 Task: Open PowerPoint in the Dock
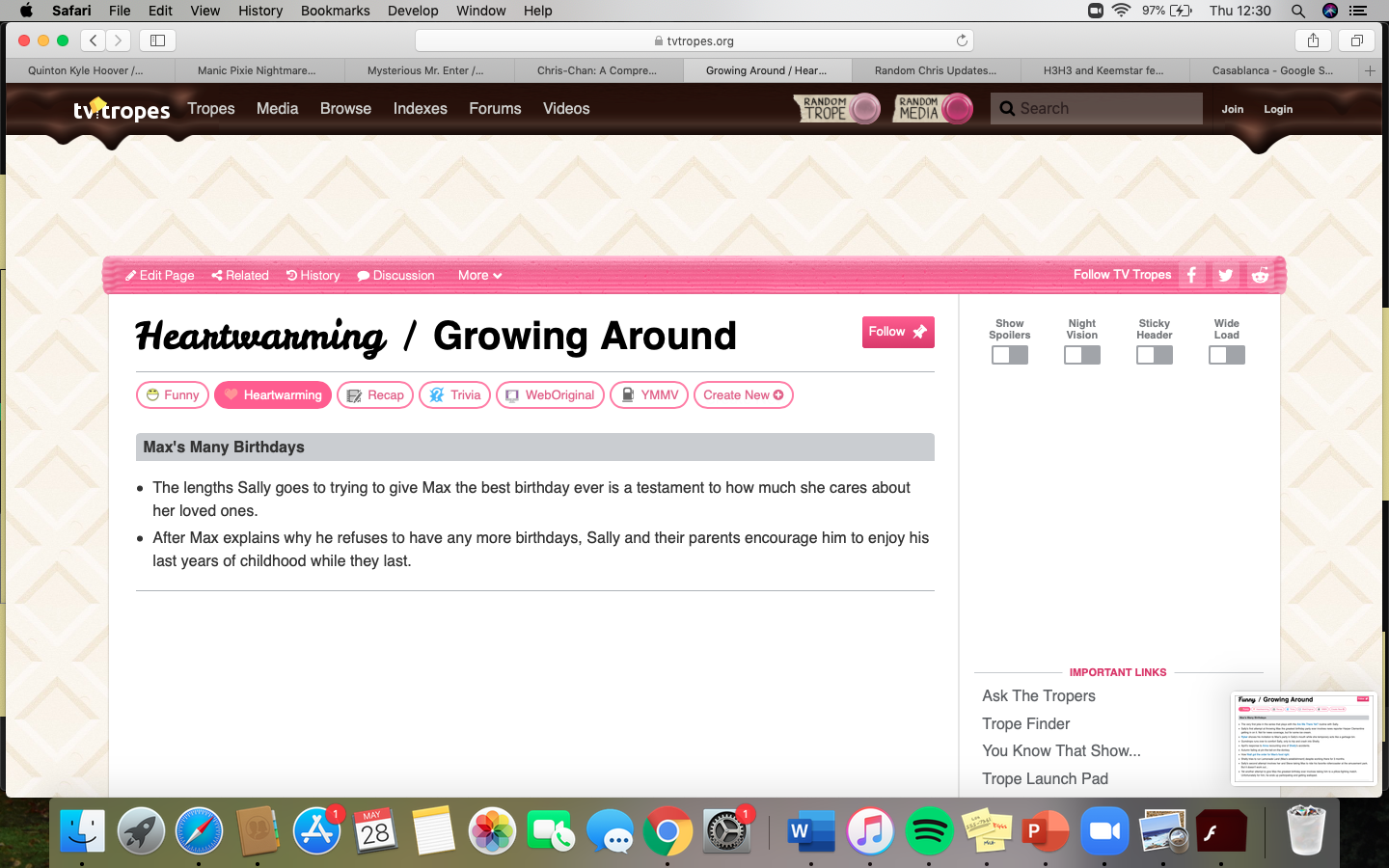click(1046, 830)
